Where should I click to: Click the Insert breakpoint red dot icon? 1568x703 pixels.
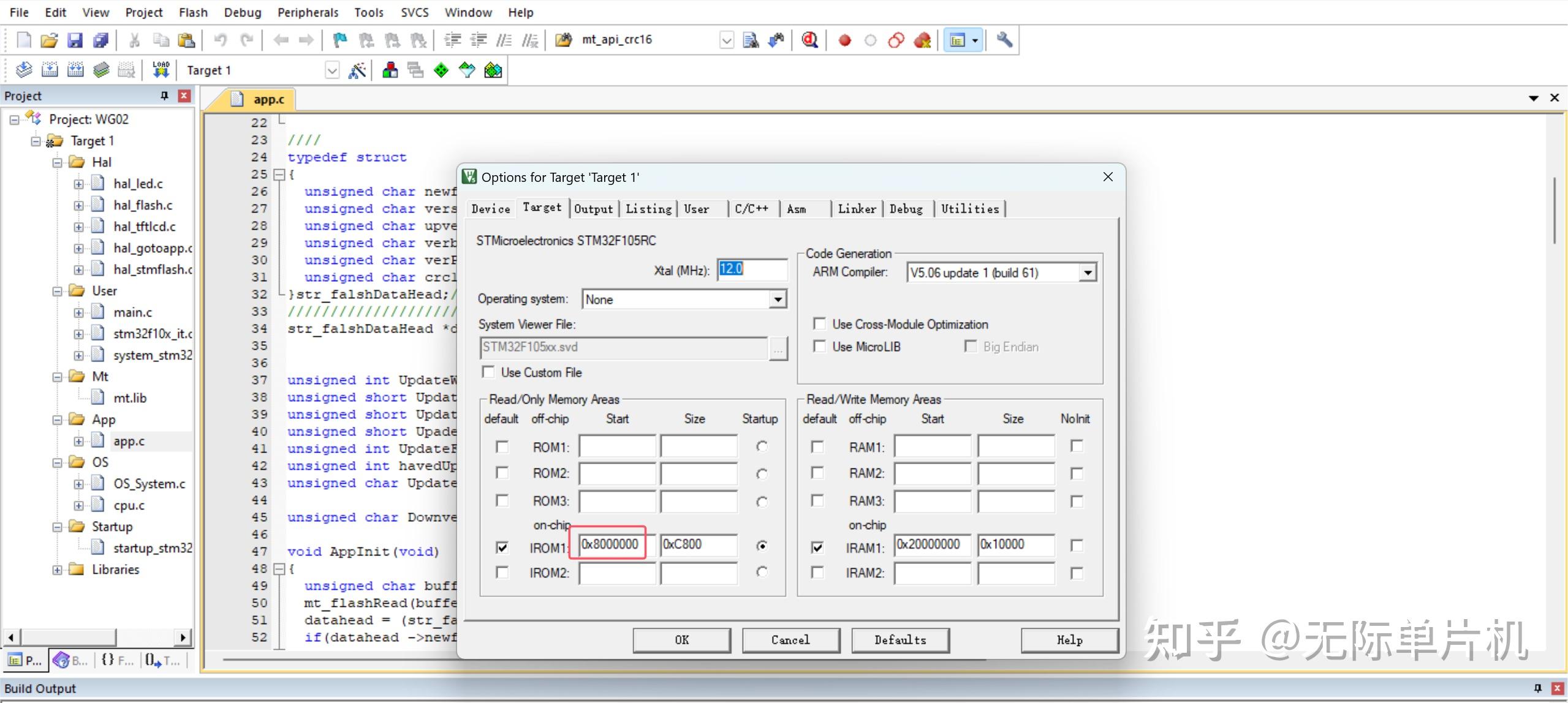(x=844, y=40)
